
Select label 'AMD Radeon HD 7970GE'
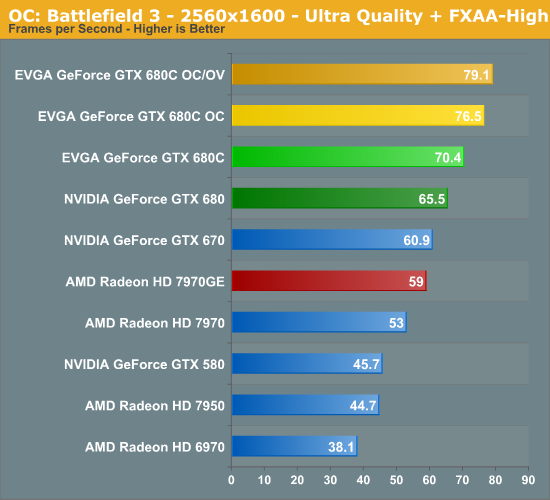coord(145,282)
